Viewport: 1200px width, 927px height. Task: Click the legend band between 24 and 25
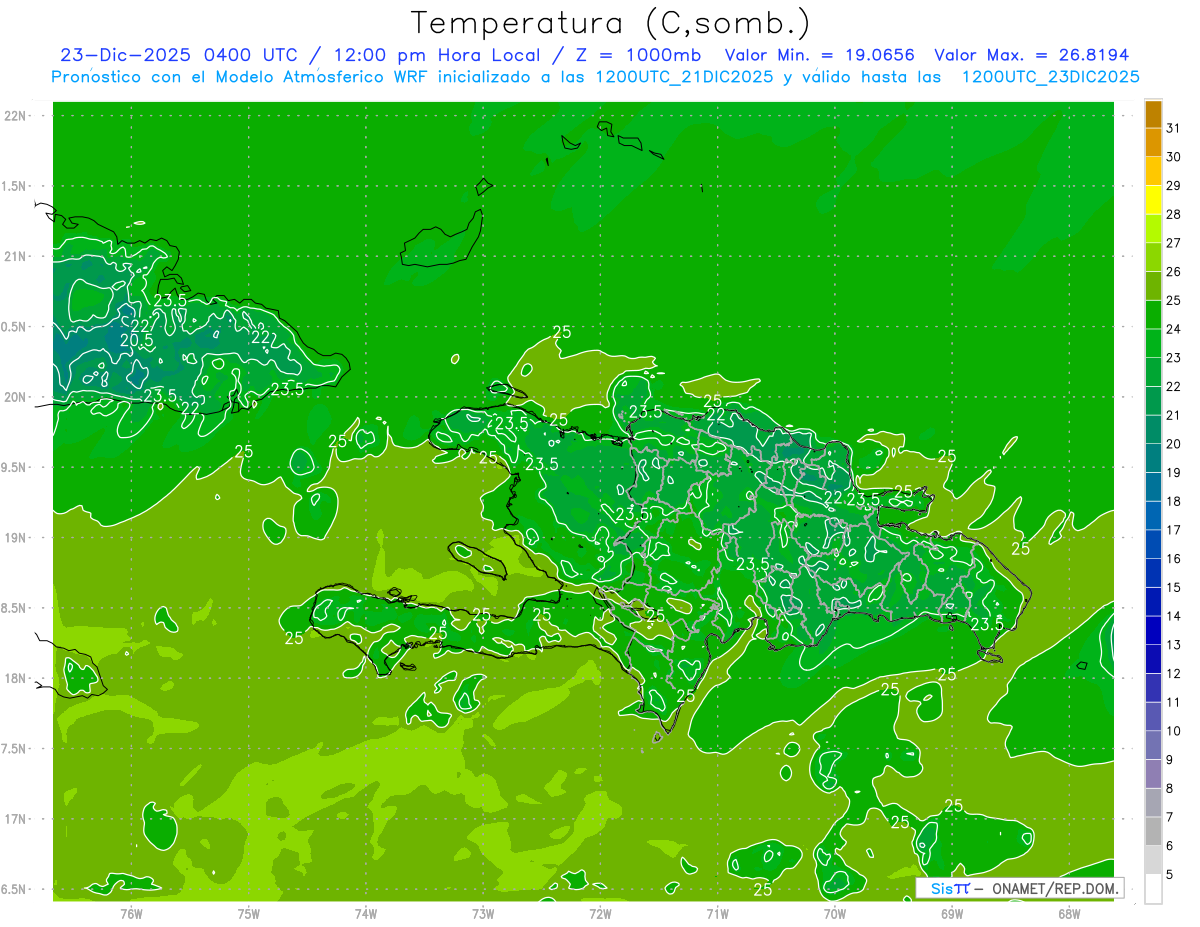(x=1153, y=315)
